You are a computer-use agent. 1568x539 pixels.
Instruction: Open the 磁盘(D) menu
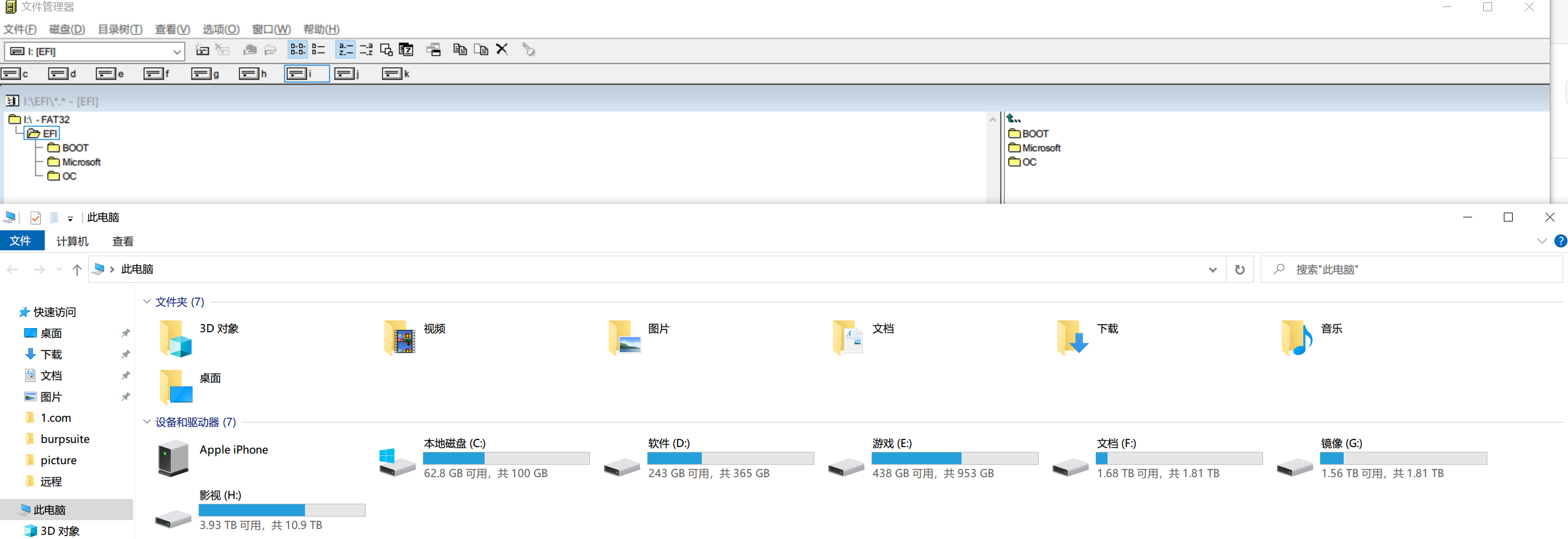coord(67,29)
